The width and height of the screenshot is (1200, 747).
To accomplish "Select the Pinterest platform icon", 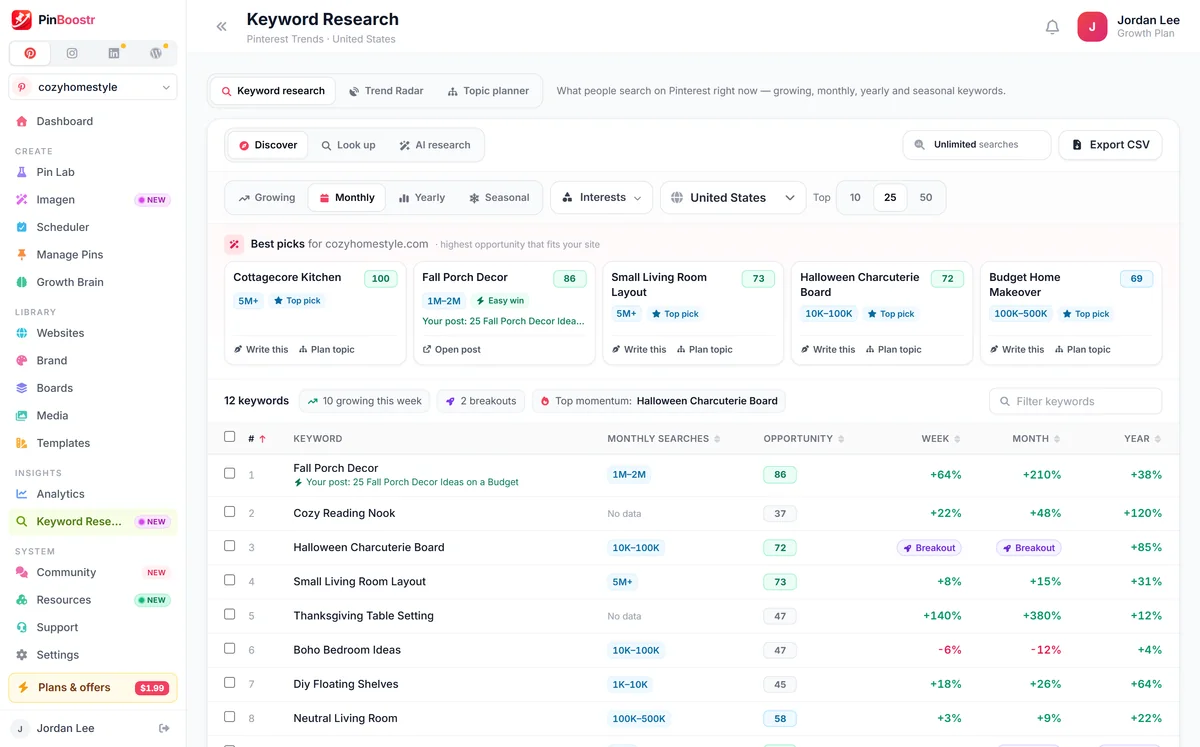I will coord(31,53).
